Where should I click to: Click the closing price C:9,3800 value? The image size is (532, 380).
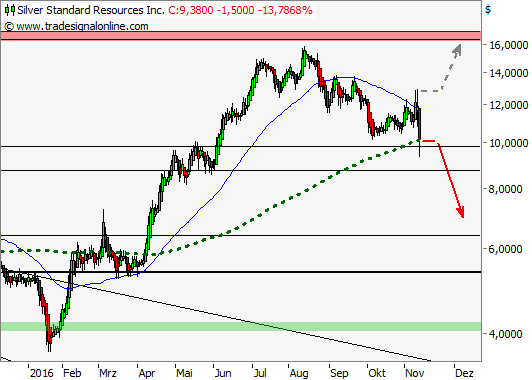click(x=191, y=10)
